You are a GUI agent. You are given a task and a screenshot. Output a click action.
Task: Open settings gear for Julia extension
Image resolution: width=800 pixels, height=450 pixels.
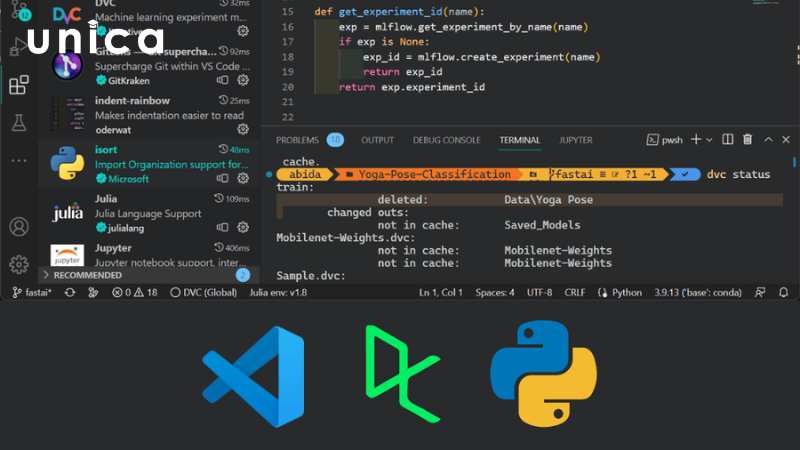243,227
